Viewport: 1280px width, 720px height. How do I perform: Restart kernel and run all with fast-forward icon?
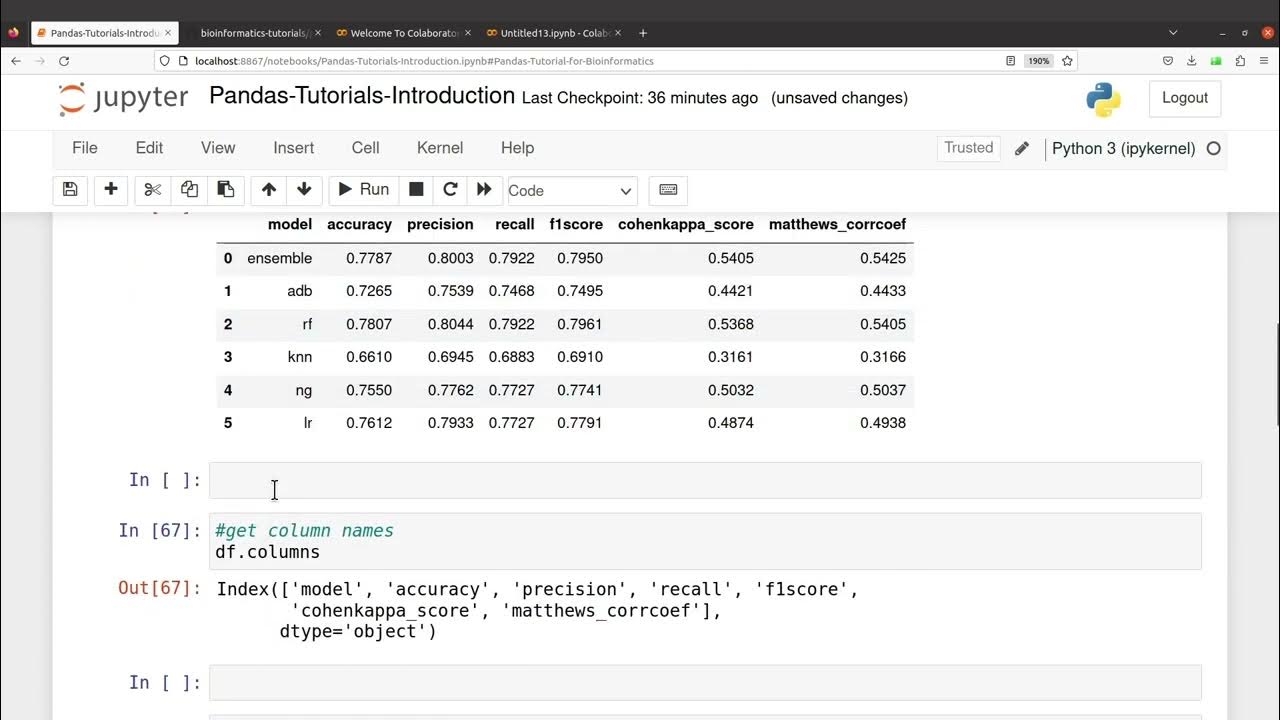pos(484,190)
